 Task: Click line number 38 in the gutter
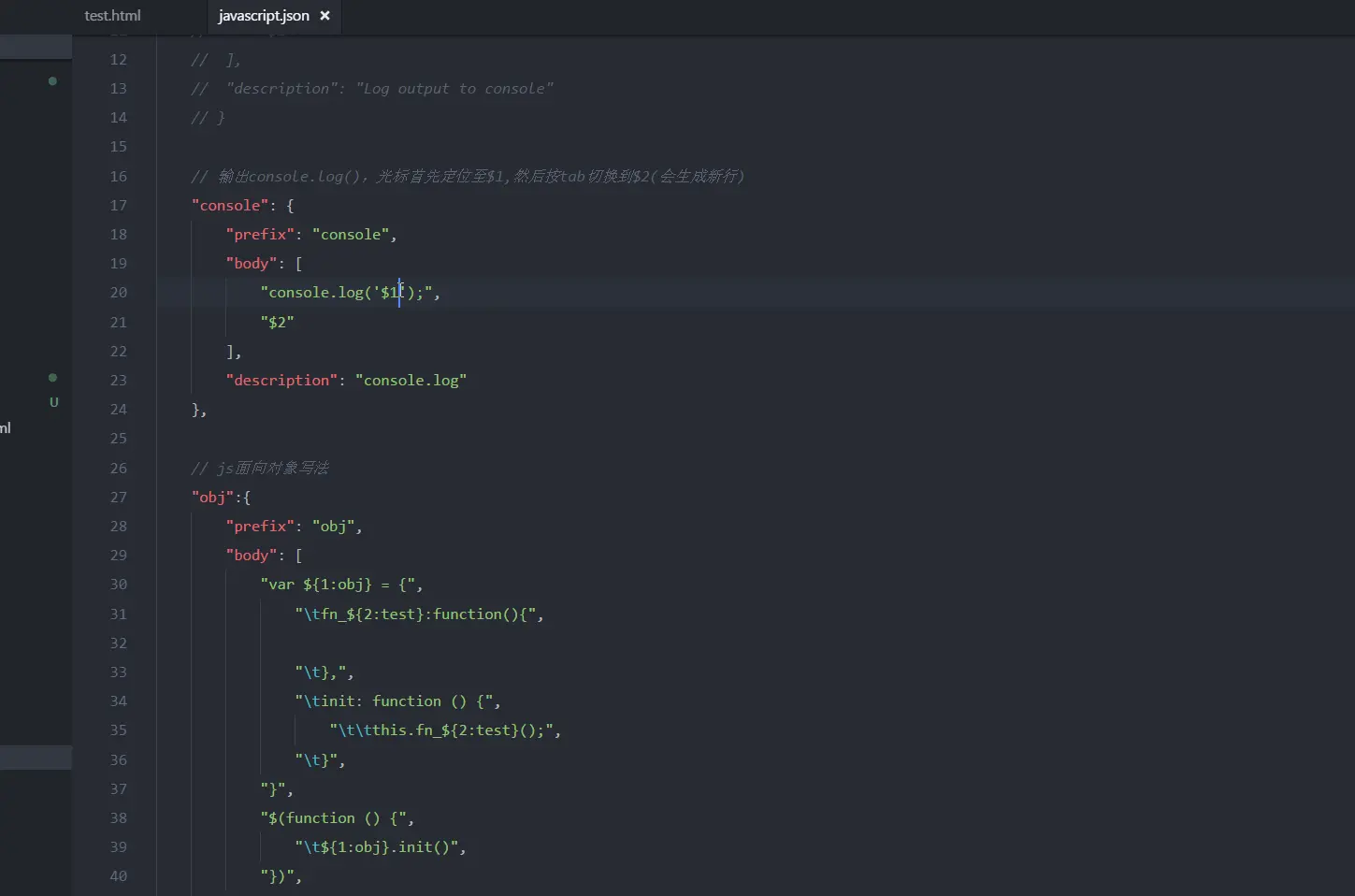tap(119, 818)
